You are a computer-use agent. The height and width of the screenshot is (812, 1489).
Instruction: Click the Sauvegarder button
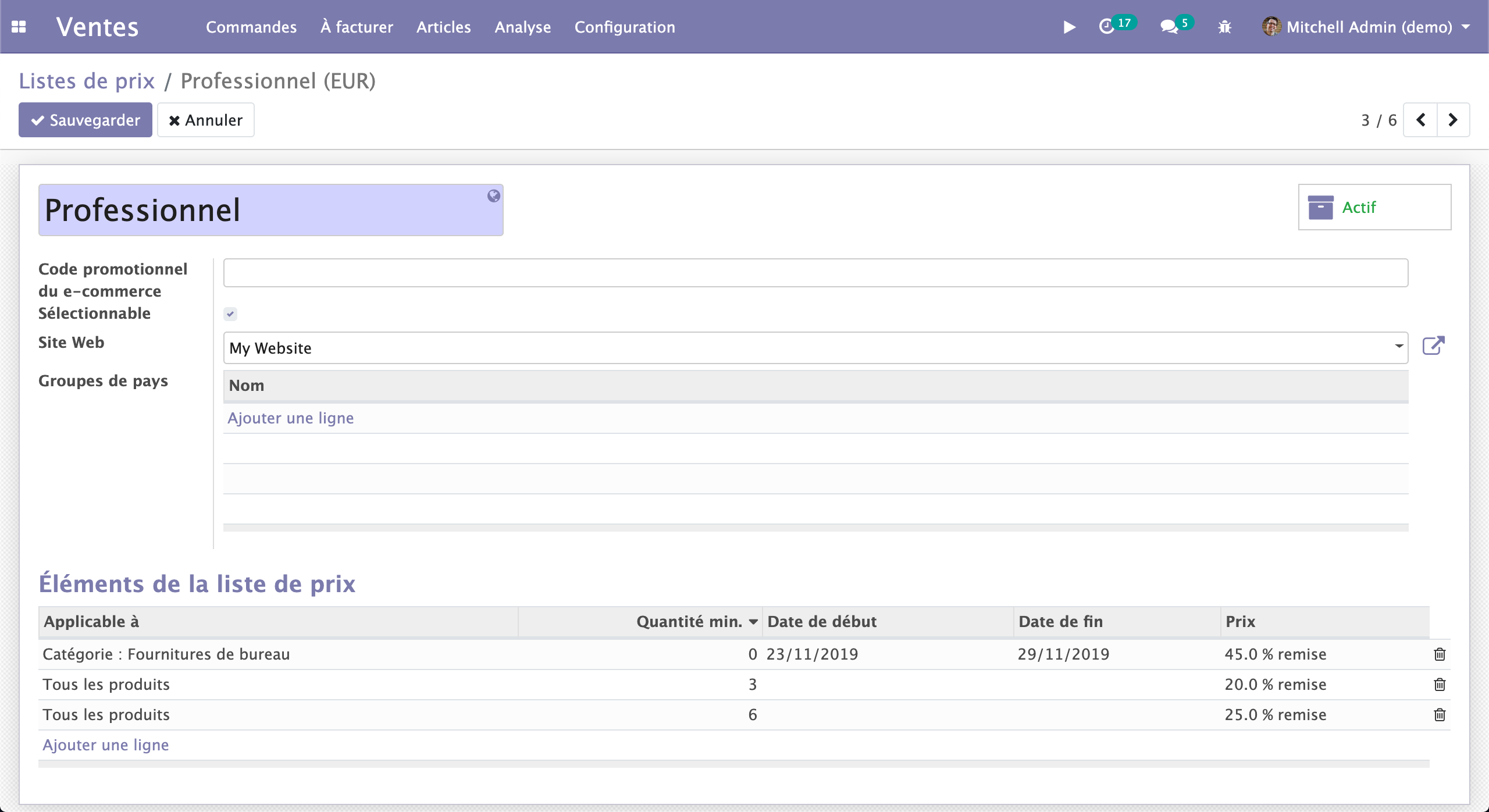tap(85, 120)
